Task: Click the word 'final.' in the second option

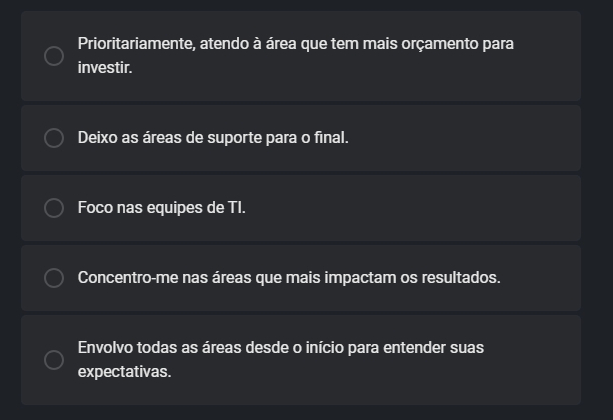Action: 331,138
